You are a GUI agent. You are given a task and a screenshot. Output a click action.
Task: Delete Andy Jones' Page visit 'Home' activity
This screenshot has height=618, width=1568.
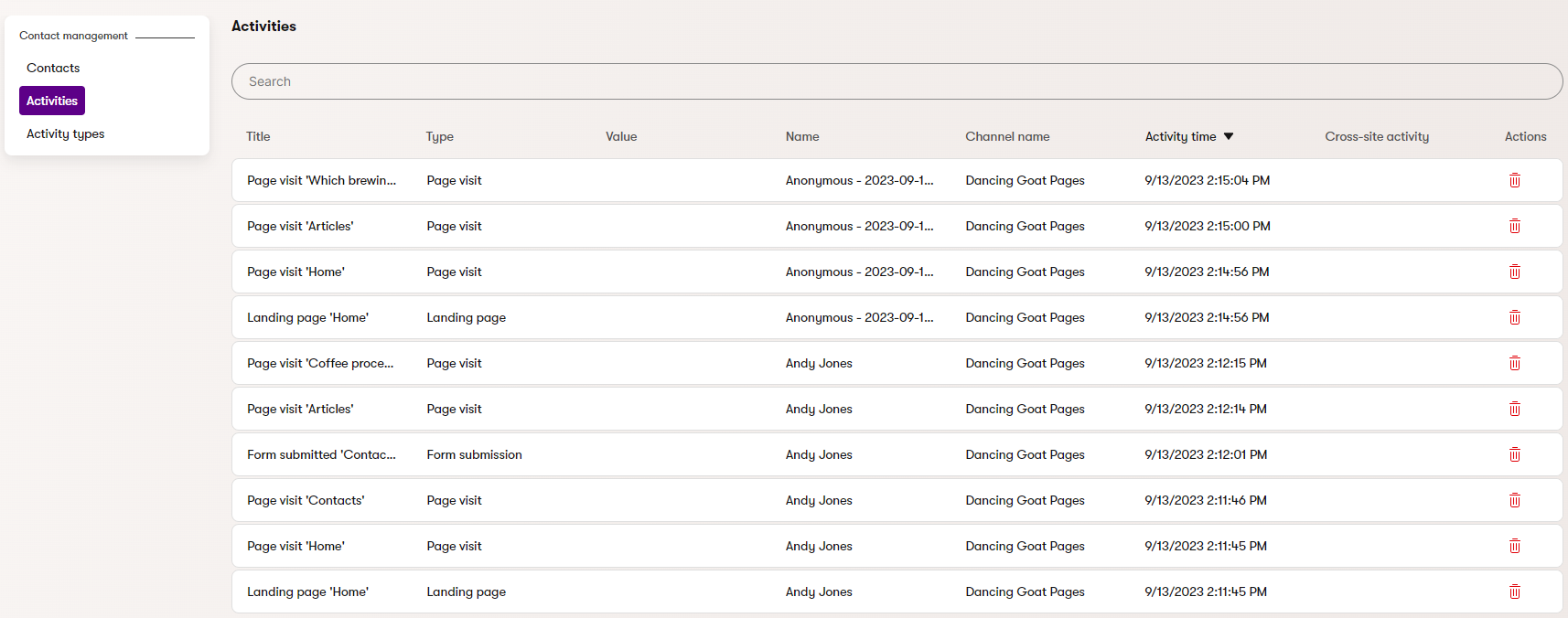[x=1514, y=546]
